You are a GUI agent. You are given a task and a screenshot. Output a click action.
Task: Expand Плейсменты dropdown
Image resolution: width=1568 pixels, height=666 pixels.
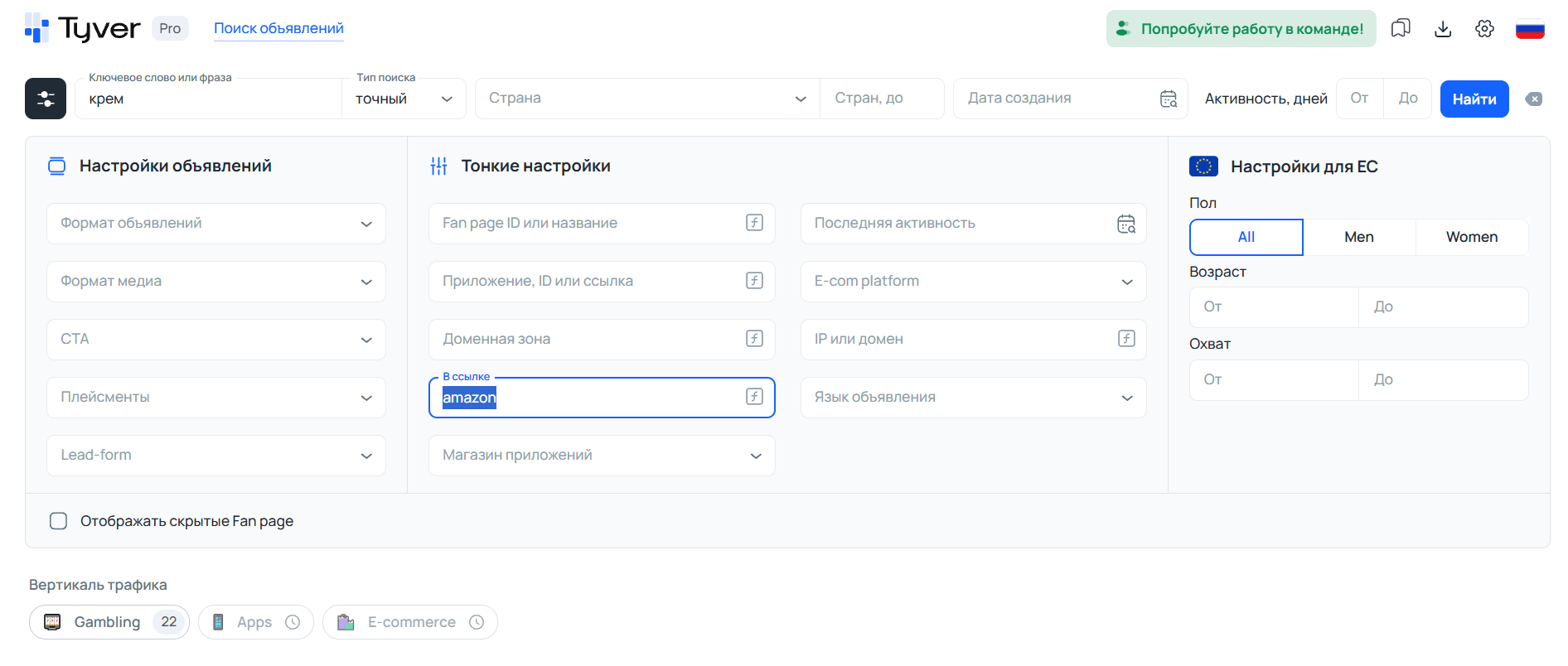[216, 398]
